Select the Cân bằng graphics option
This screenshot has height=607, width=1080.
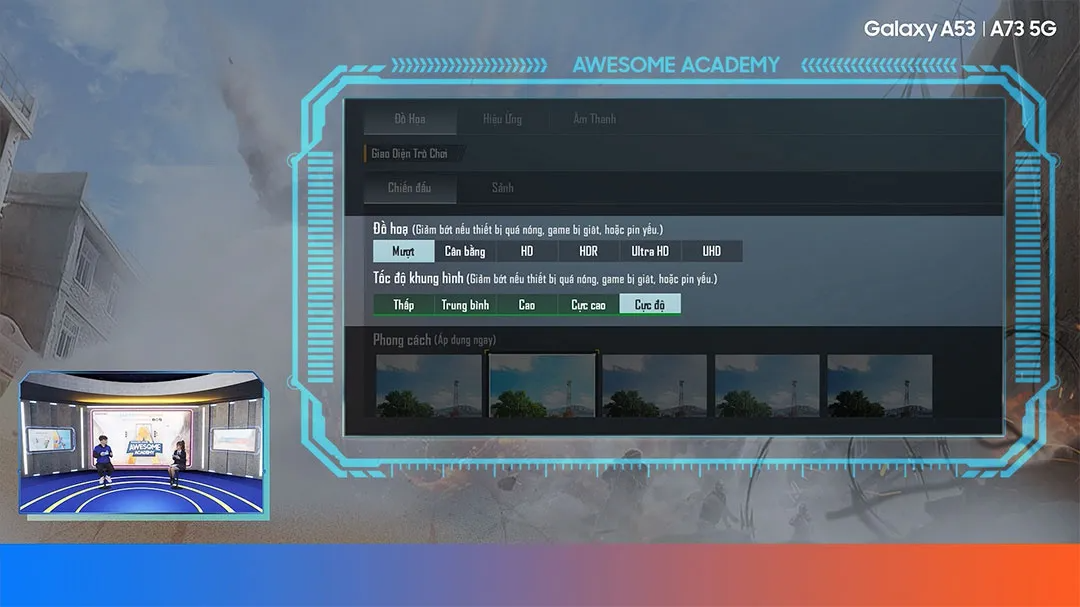tap(464, 251)
